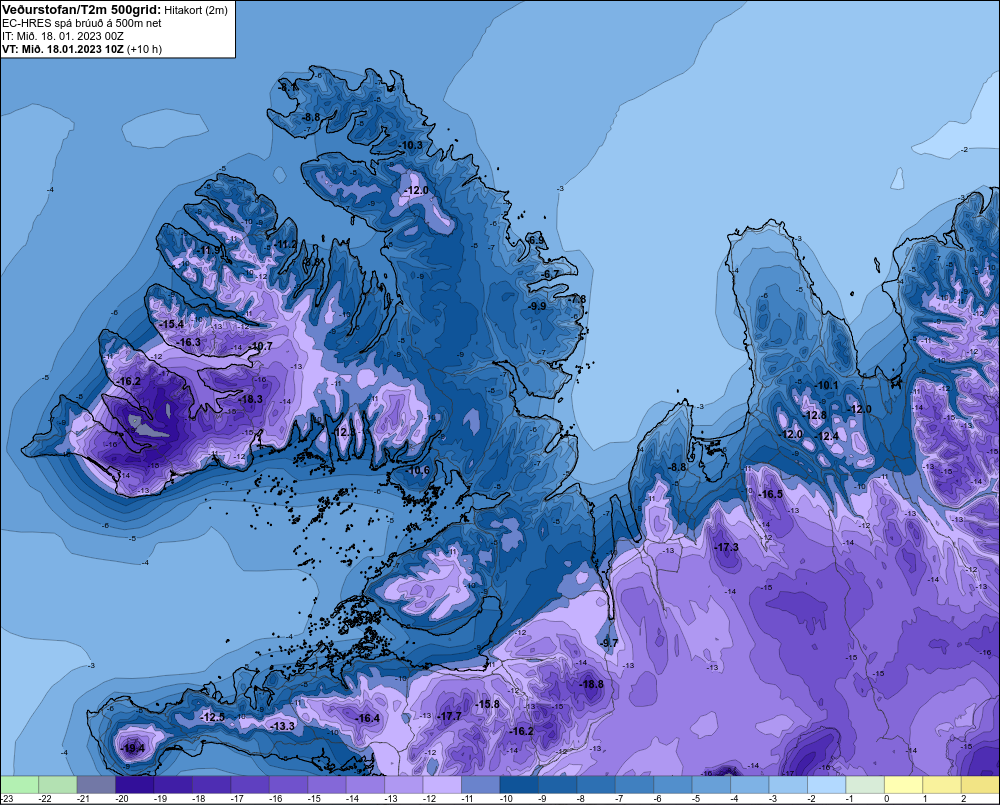Select the -12.8 temperature reading
The width and height of the screenshot is (1000, 805).
coord(814,415)
